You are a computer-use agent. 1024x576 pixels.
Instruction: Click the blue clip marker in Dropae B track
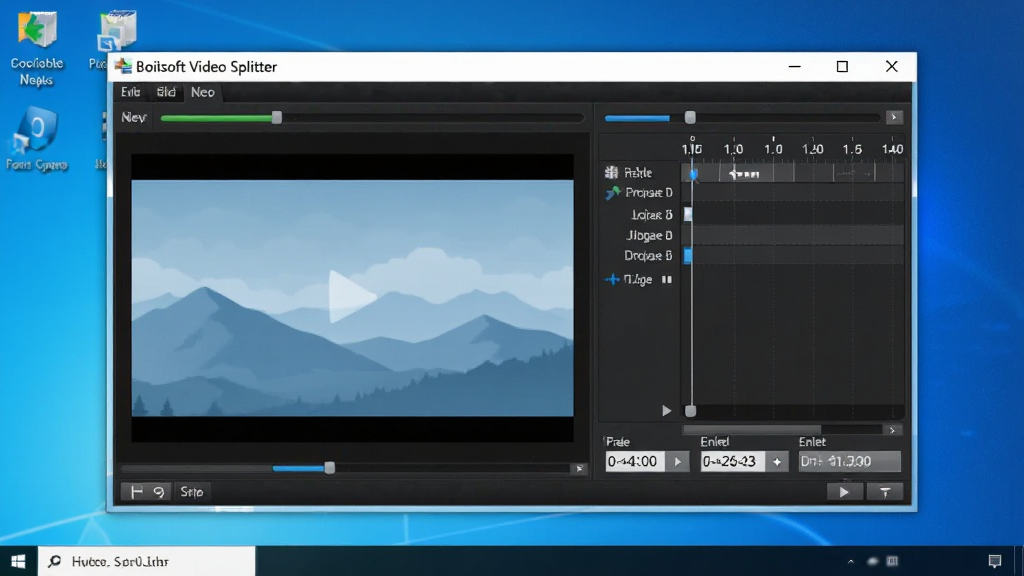688,255
